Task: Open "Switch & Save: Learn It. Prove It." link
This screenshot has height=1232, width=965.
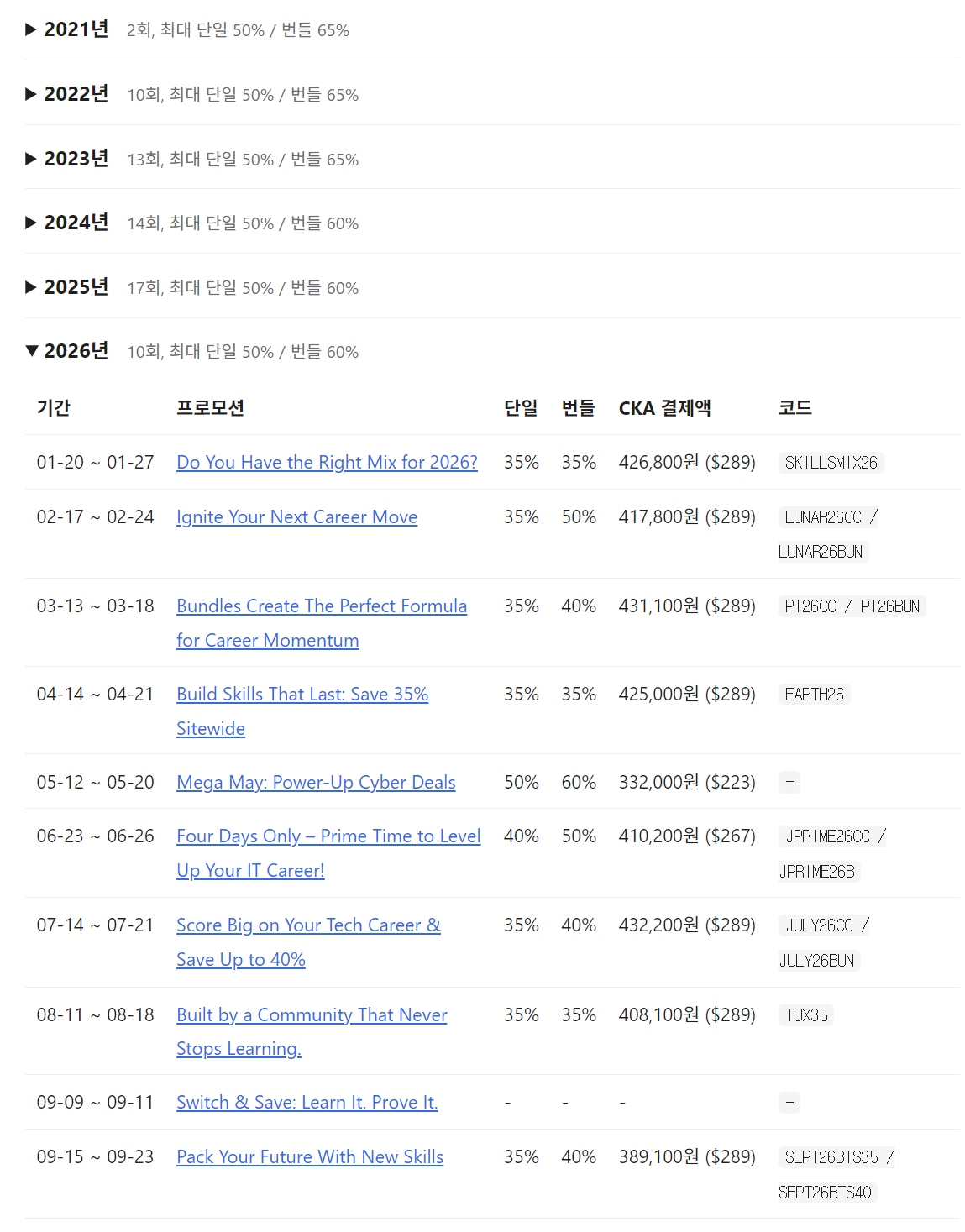Action: [307, 1102]
